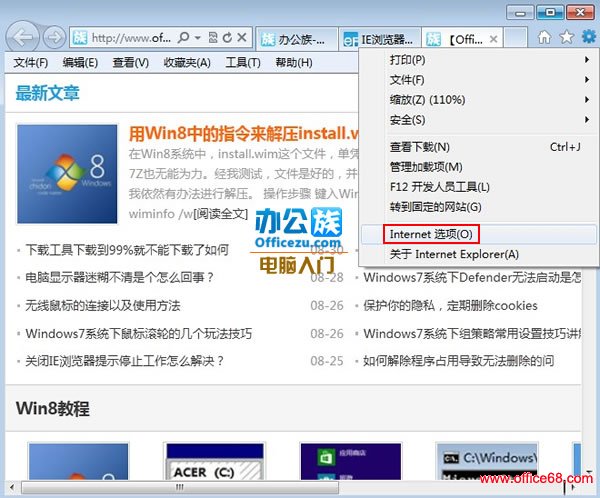The height and width of the screenshot is (498, 600).
Task: Expand the 缩放(Z) (110%) submenu
Action: click(479, 100)
